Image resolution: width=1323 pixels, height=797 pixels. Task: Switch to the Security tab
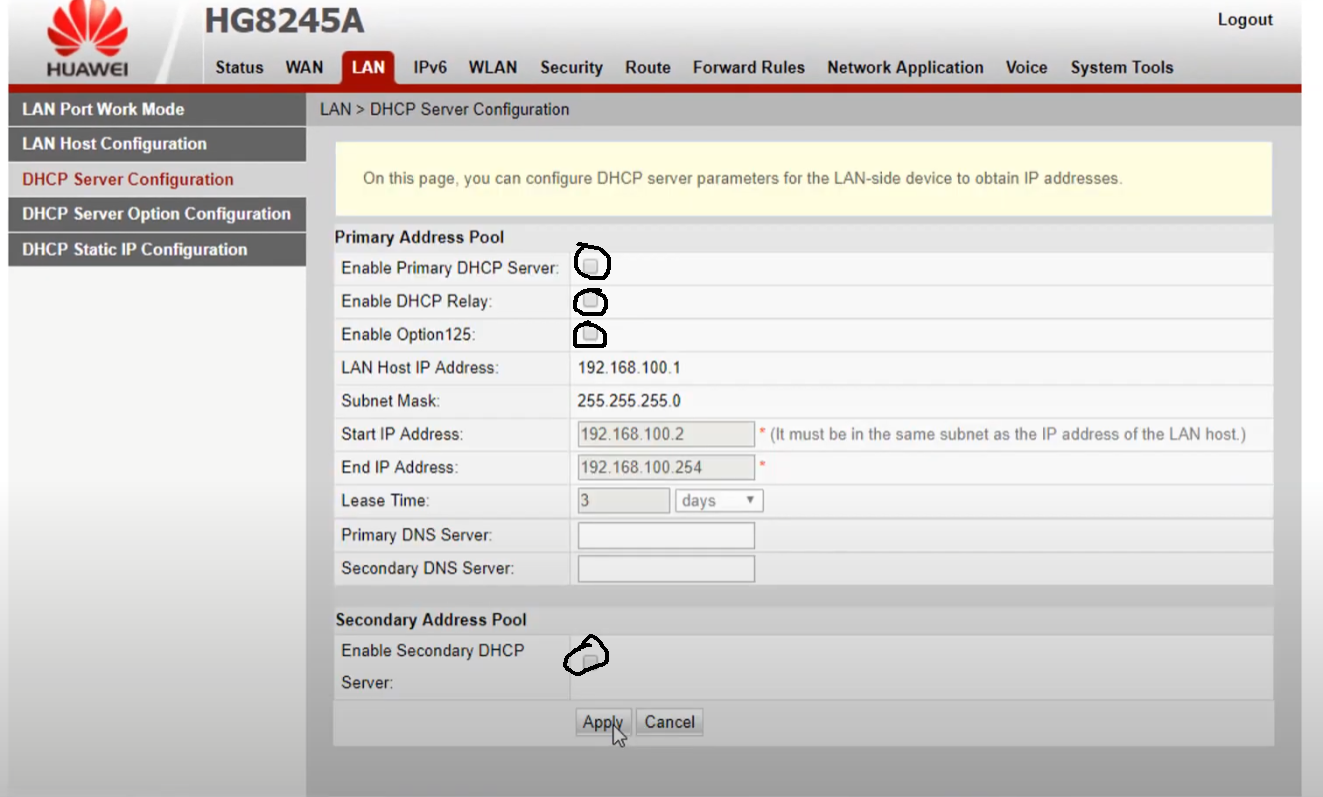coord(571,68)
